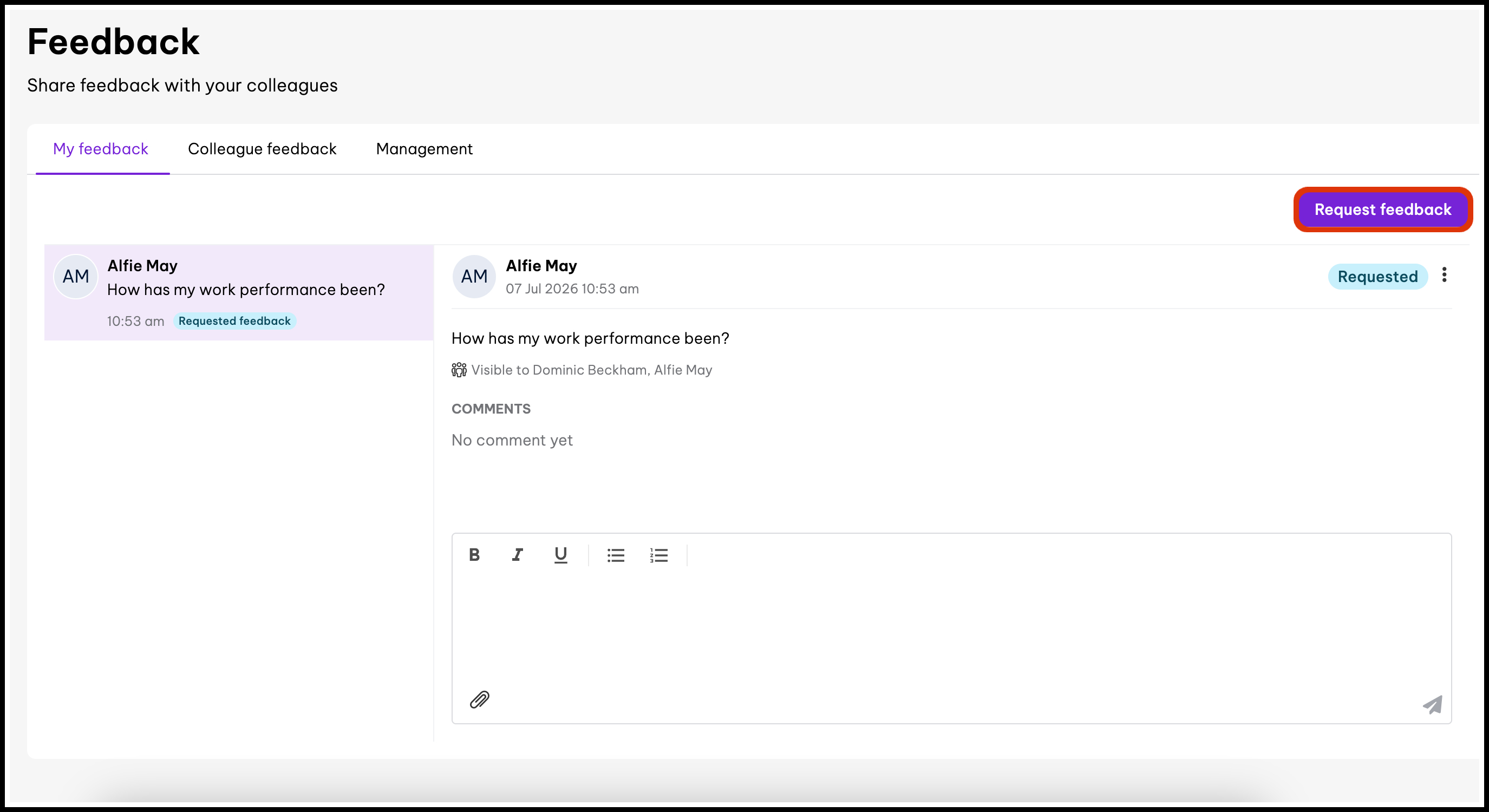The image size is (1489, 812).
Task: Click the visibility people icon
Action: pos(459,370)
